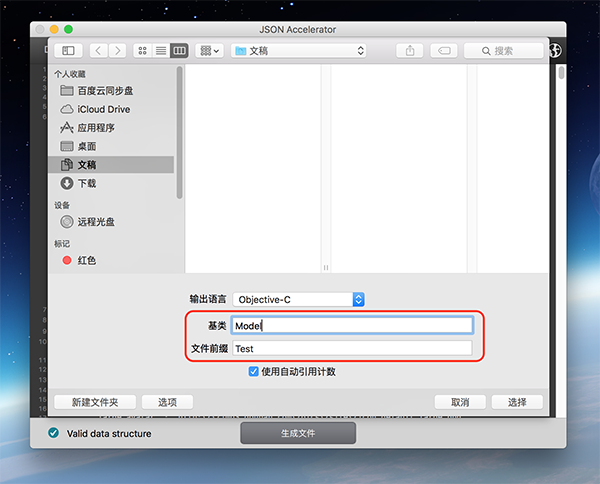
Task: Click the edit tags toolbar icon
Action: coord(444,51)
